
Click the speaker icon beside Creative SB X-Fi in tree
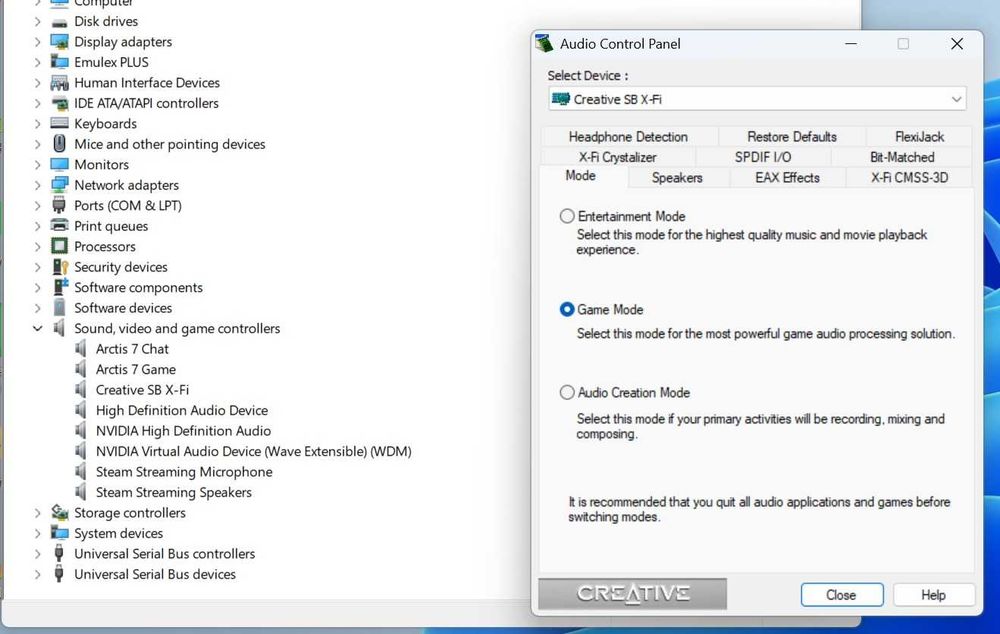[81, 390]
